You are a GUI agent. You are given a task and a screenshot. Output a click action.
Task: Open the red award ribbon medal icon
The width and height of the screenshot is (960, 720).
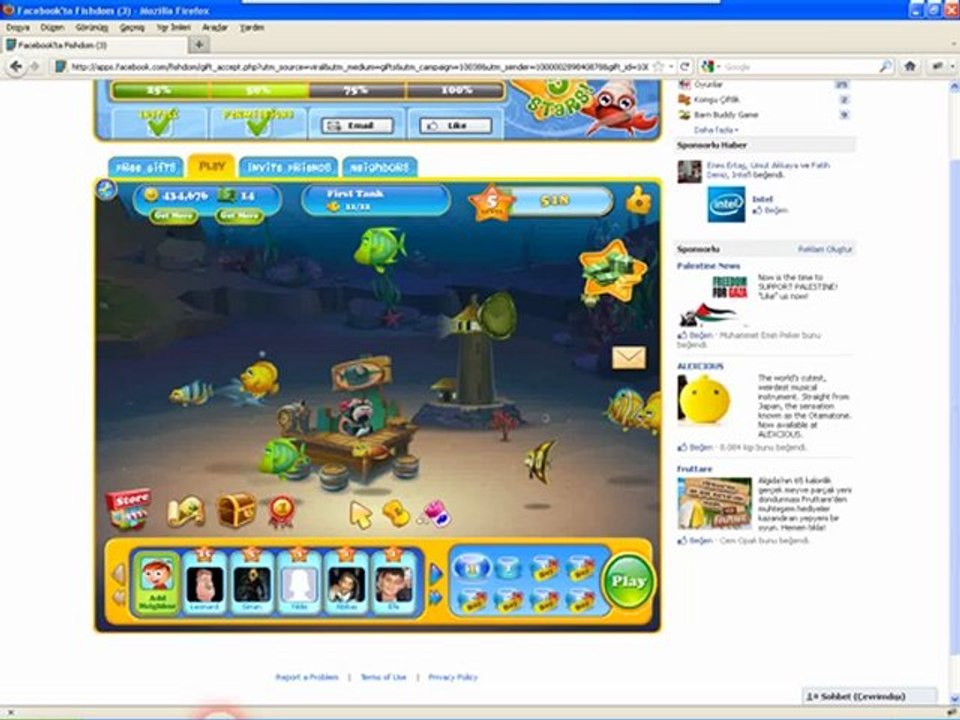click(x=282, y=511)
